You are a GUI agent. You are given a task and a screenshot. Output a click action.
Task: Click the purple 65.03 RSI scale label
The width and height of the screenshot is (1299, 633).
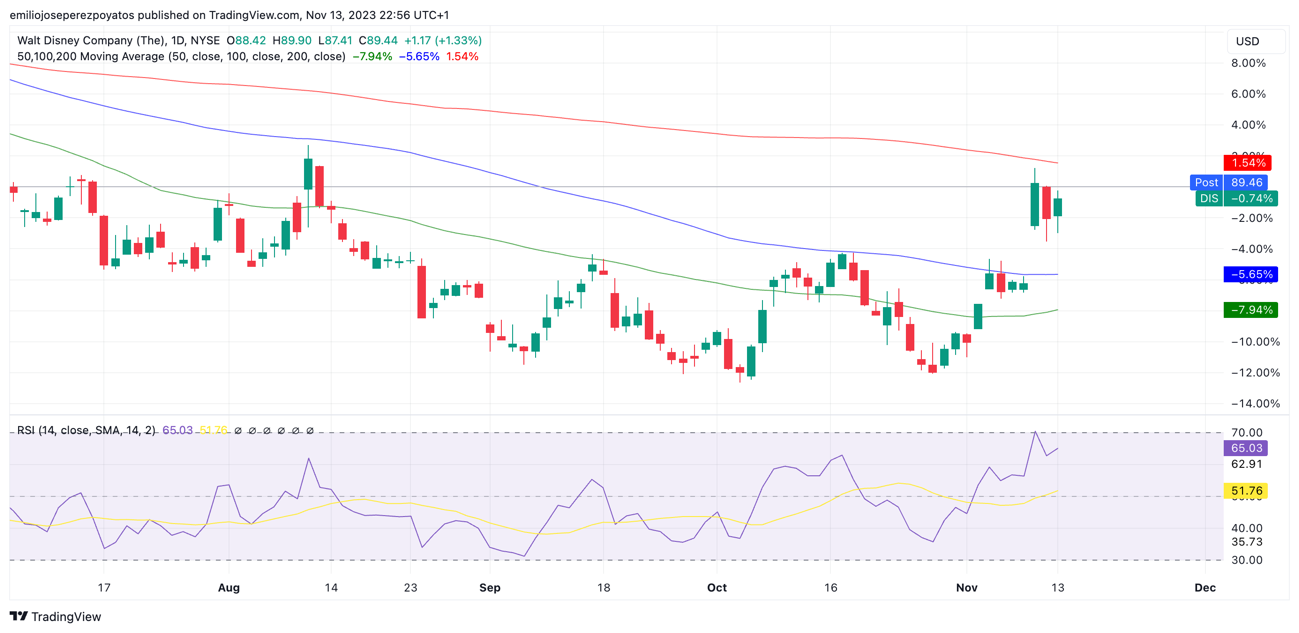tap(1246, 448)
